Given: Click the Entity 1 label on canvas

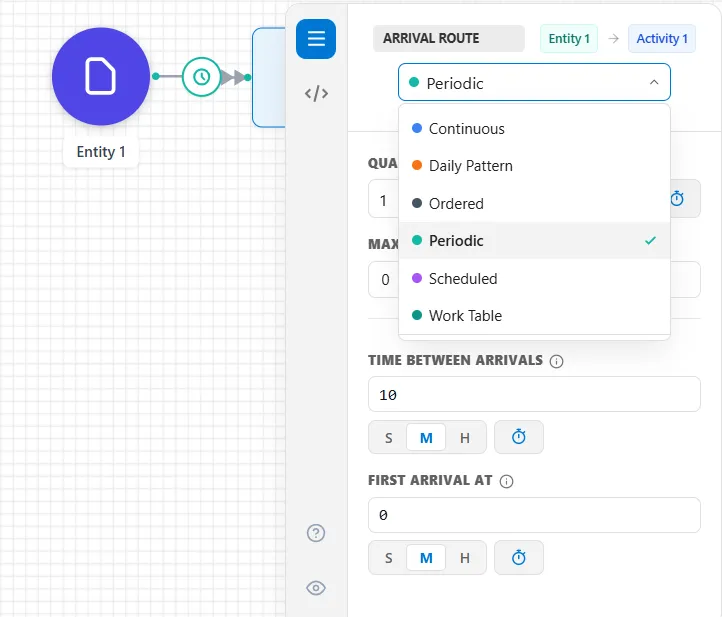Looking at the screenshot, I should pos(101,151).
